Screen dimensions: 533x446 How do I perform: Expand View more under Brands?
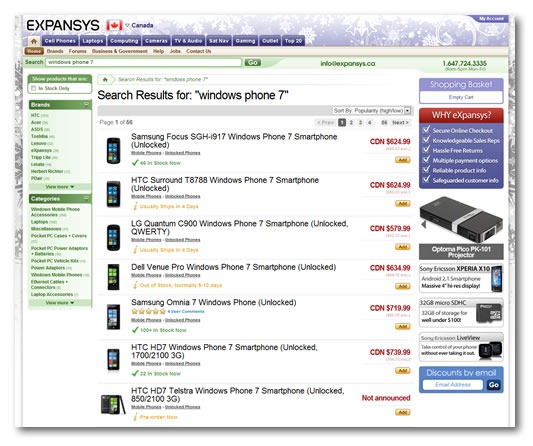coord(60,187)
